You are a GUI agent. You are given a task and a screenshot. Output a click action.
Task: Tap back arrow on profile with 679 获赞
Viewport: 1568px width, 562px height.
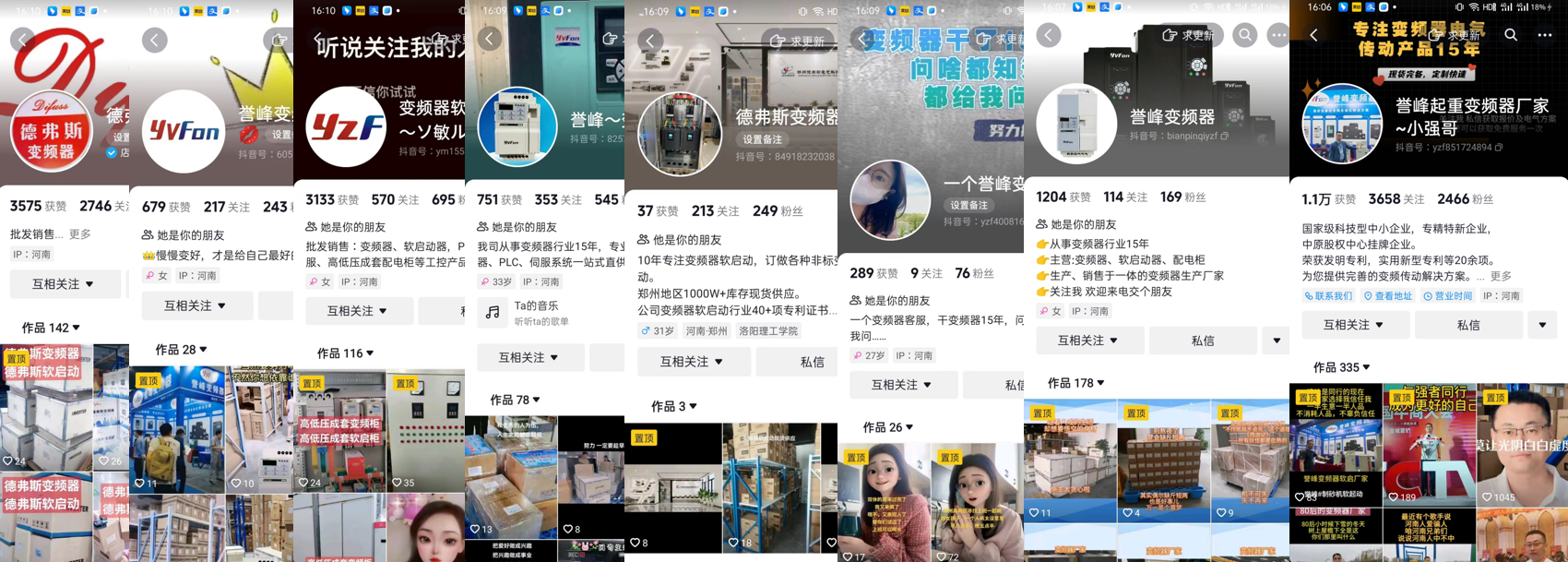(x=155, y=40)
